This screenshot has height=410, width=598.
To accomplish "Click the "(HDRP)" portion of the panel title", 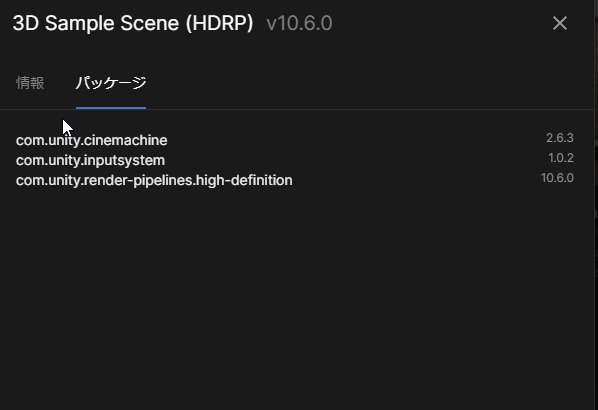I will click(220, 23).
